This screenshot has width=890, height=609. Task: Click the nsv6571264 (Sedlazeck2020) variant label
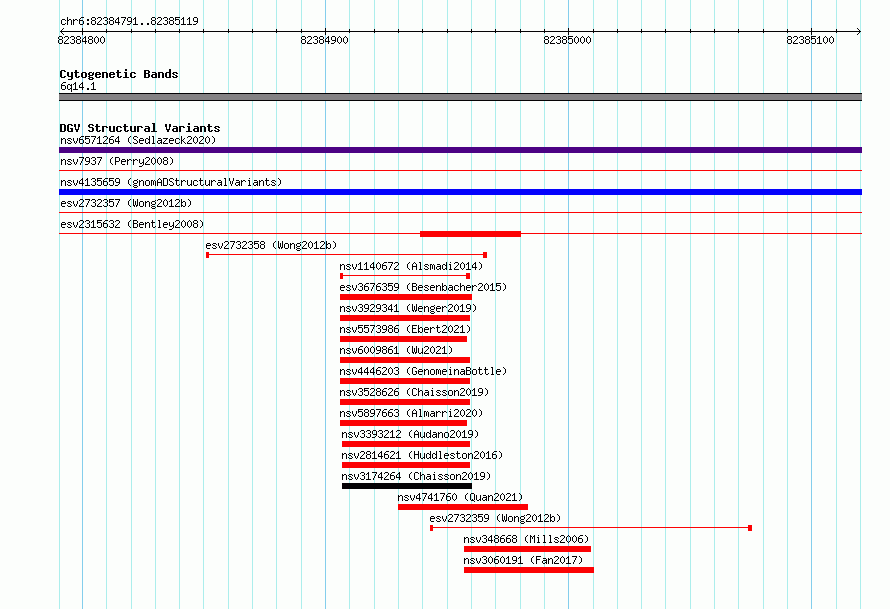click(x=138, y=140)
